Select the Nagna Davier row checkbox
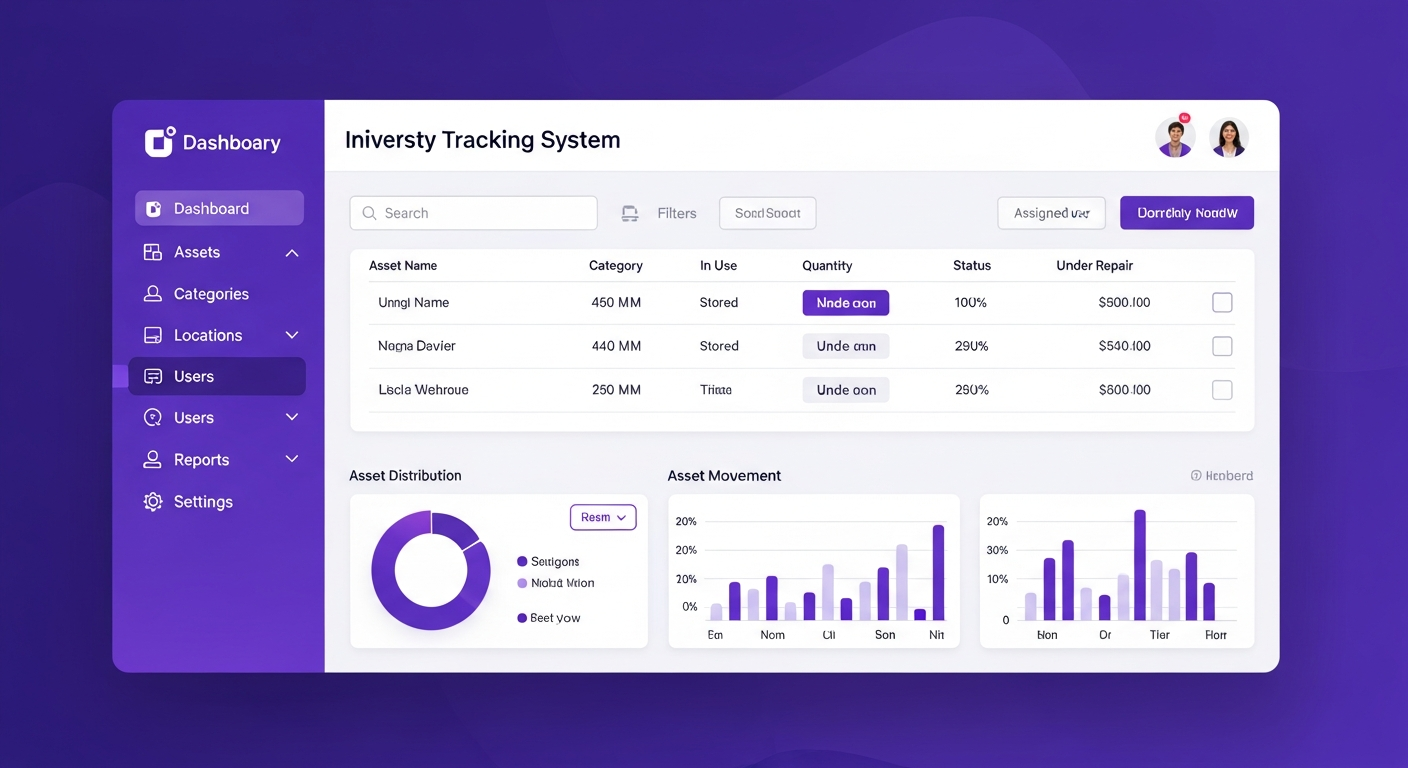 [1221, 346]
